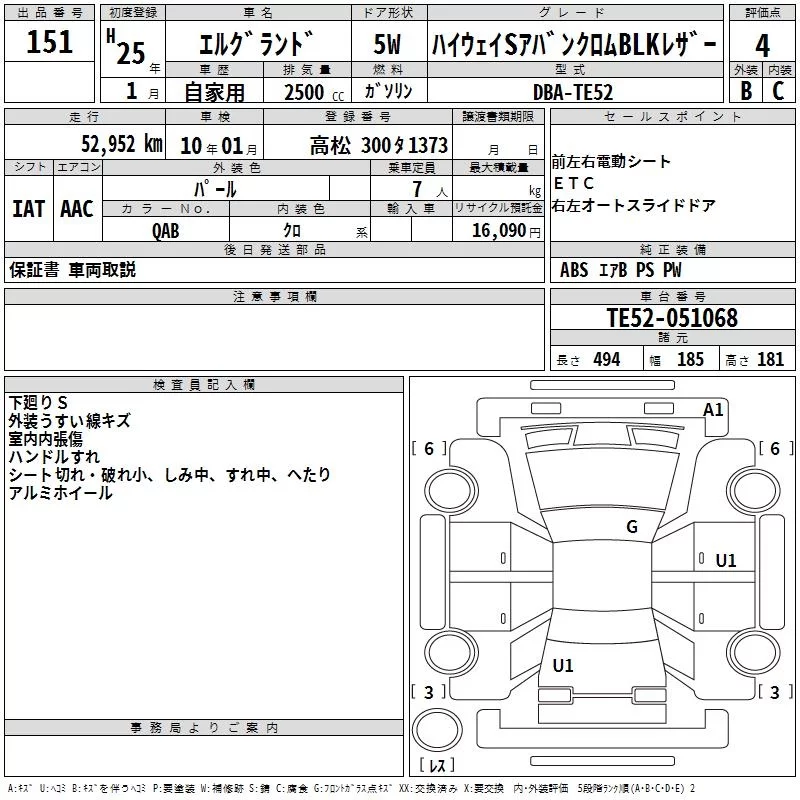Click the セールスポイント header
Screen dimensions: 800x800
pyautogui.click(x=672, y=117)
